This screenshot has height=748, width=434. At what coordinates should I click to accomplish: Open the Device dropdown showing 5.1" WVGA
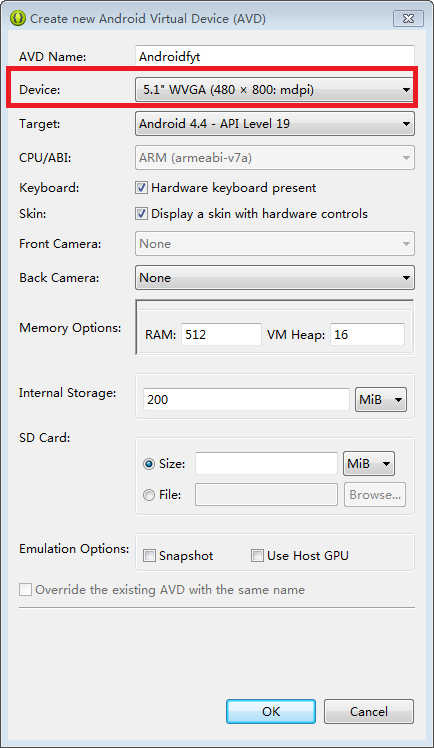(275, 89)
